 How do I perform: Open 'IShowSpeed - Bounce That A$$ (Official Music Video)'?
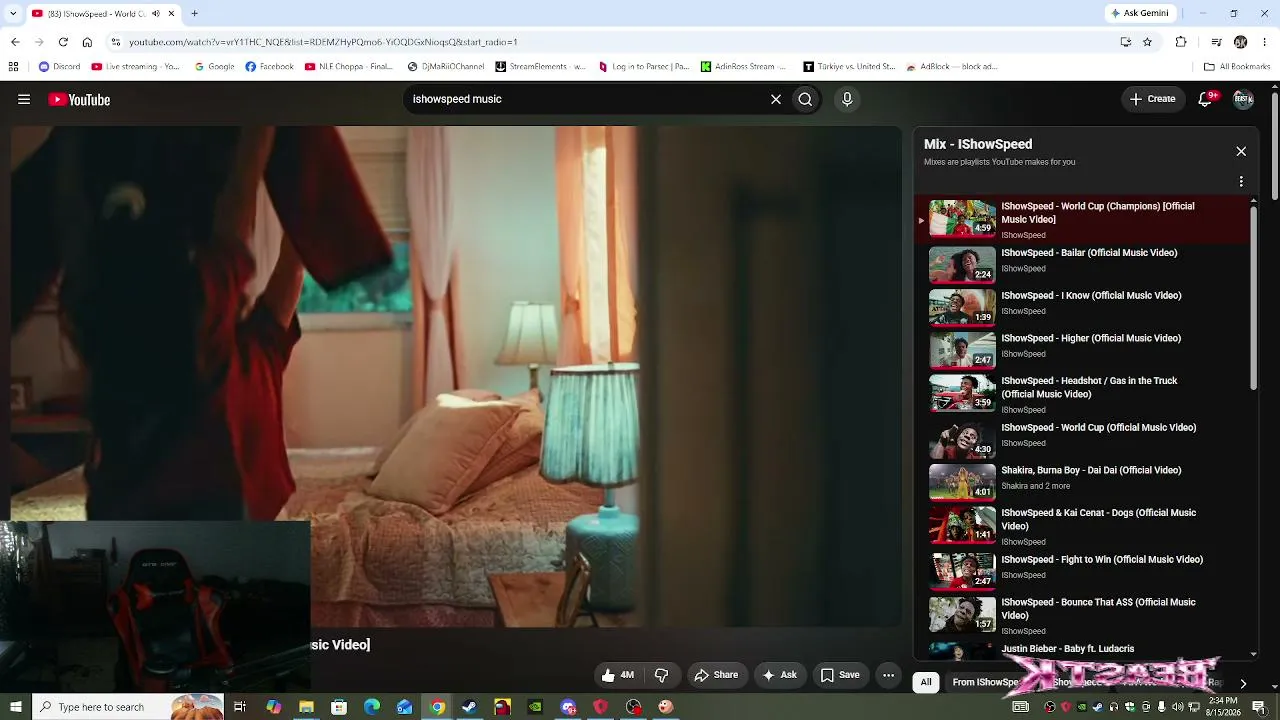point(1098,609)
